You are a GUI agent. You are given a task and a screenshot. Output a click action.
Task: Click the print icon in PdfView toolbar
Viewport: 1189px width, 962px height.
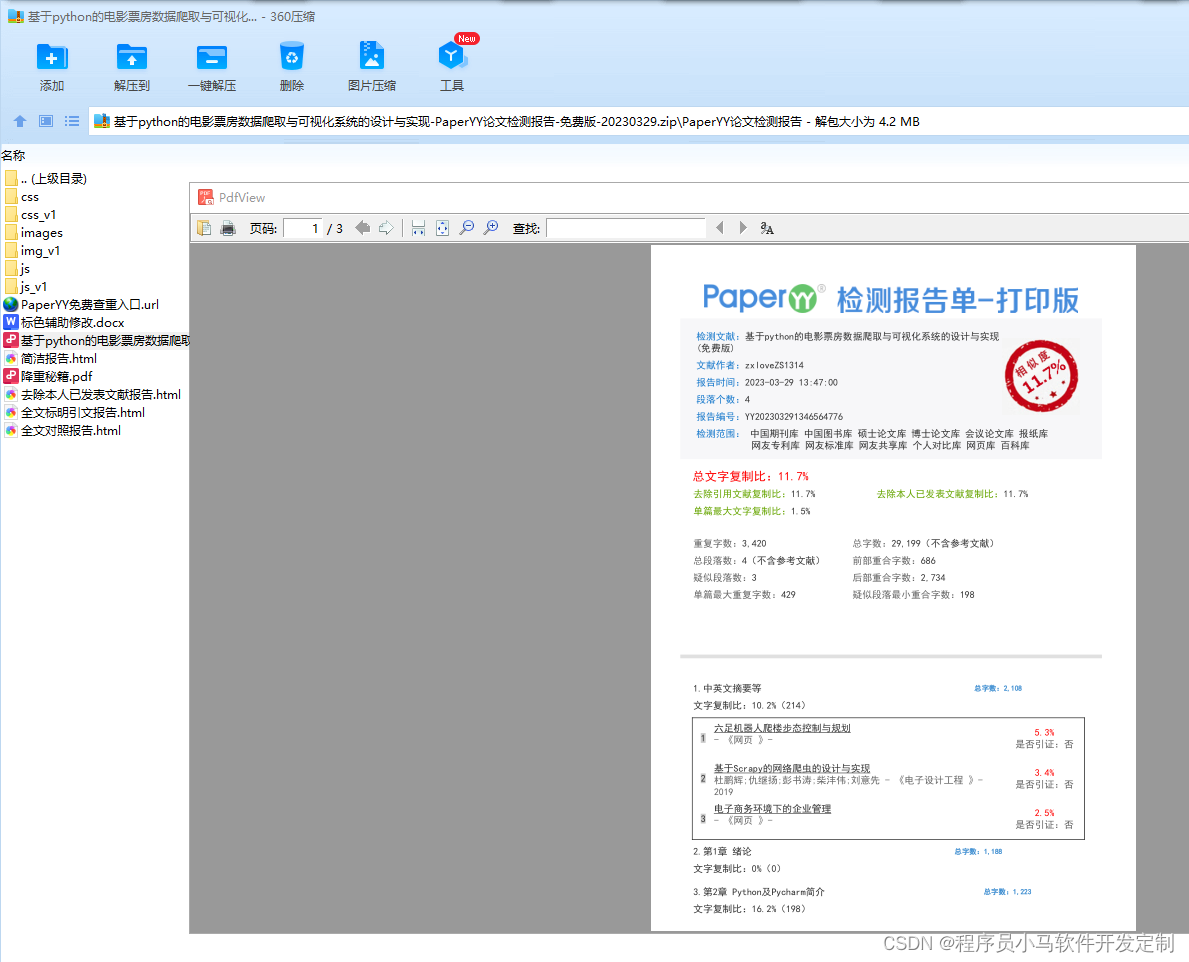tap(227, 228)
